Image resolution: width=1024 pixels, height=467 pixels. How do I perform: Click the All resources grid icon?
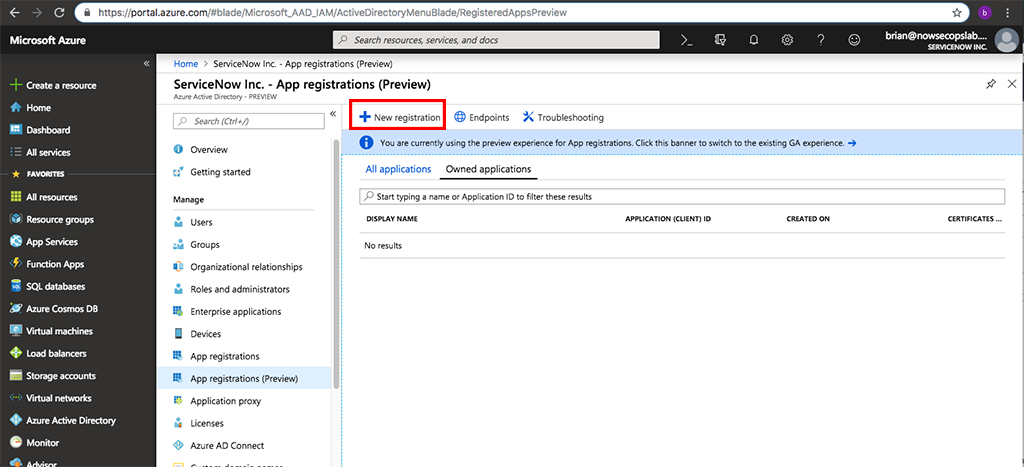16,197
